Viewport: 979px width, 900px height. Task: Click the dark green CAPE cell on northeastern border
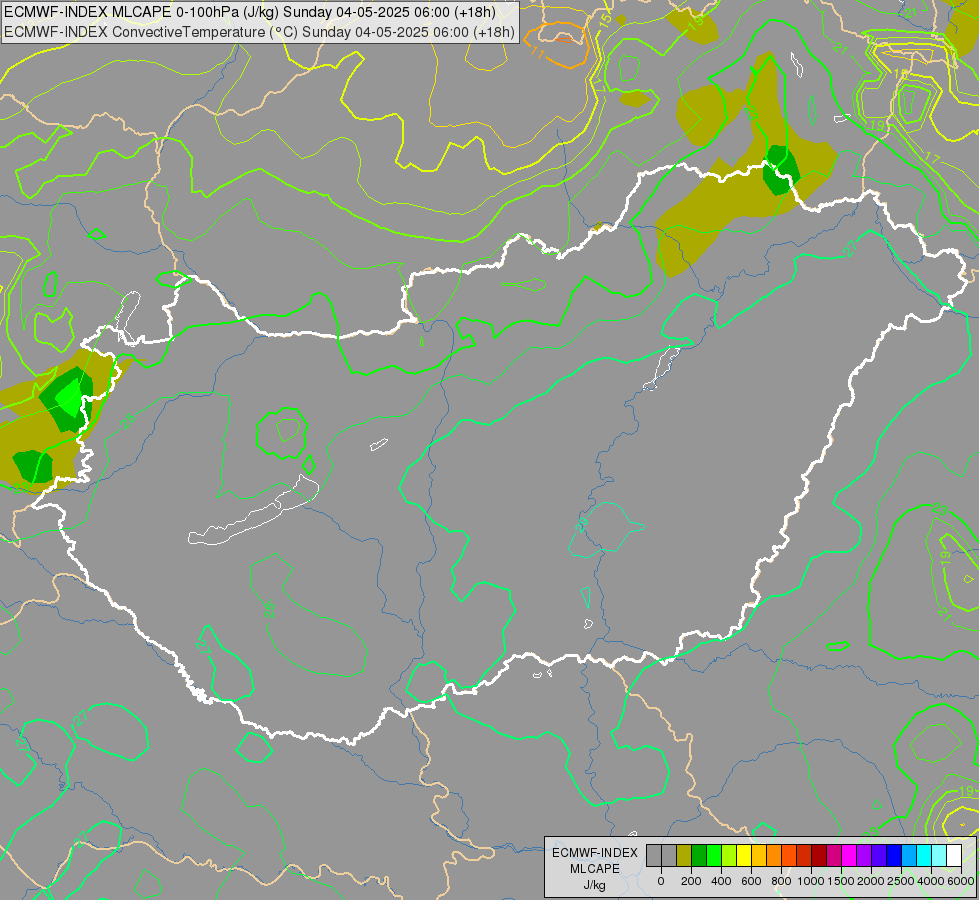(x=780, y=170)
